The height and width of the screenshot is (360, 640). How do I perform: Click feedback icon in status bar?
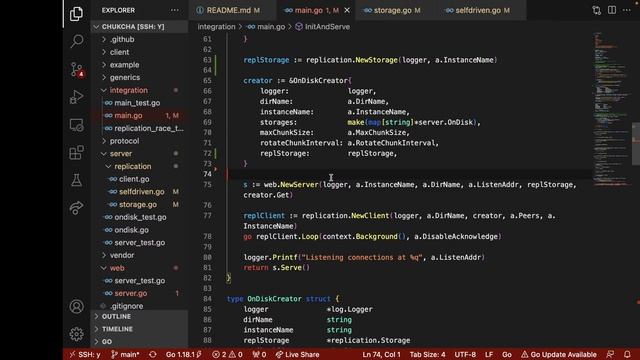pos(610,354)
